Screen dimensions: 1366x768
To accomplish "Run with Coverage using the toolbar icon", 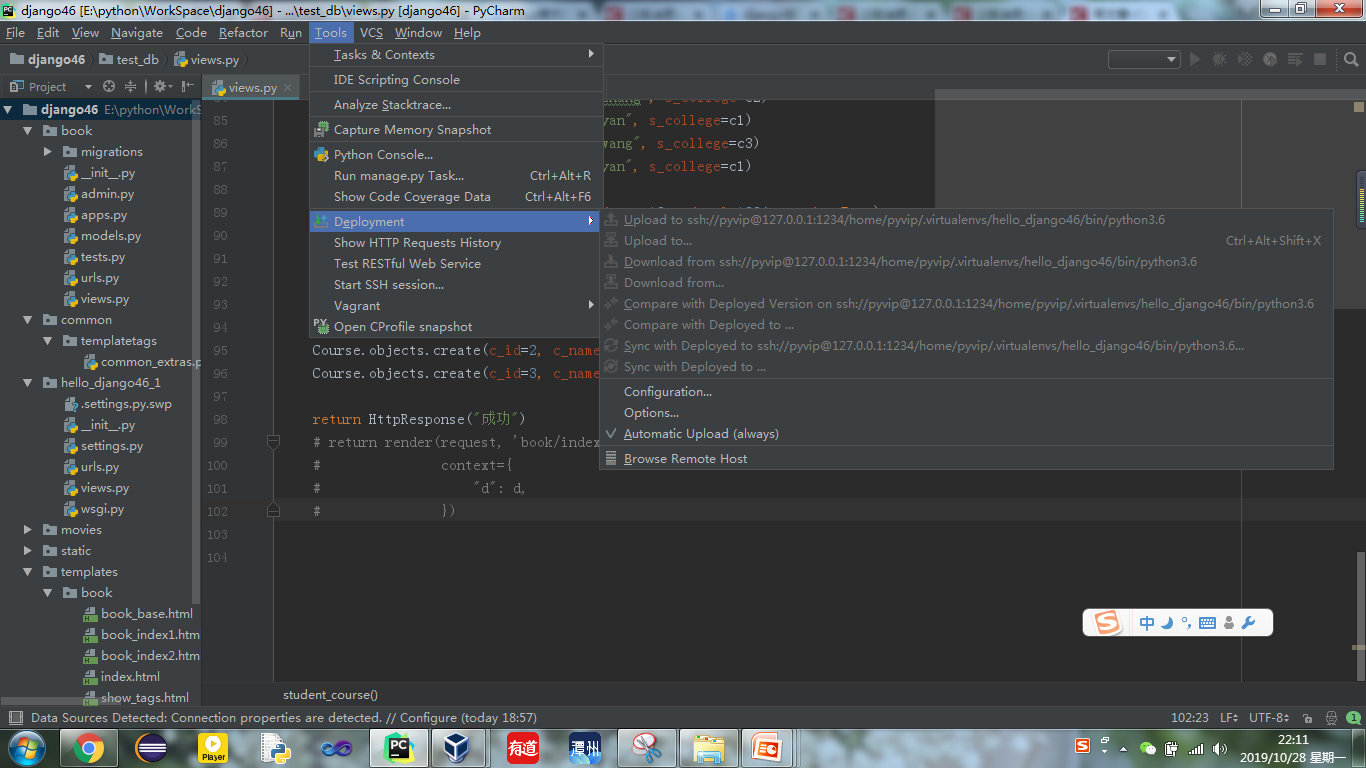I will (1247, 59).
